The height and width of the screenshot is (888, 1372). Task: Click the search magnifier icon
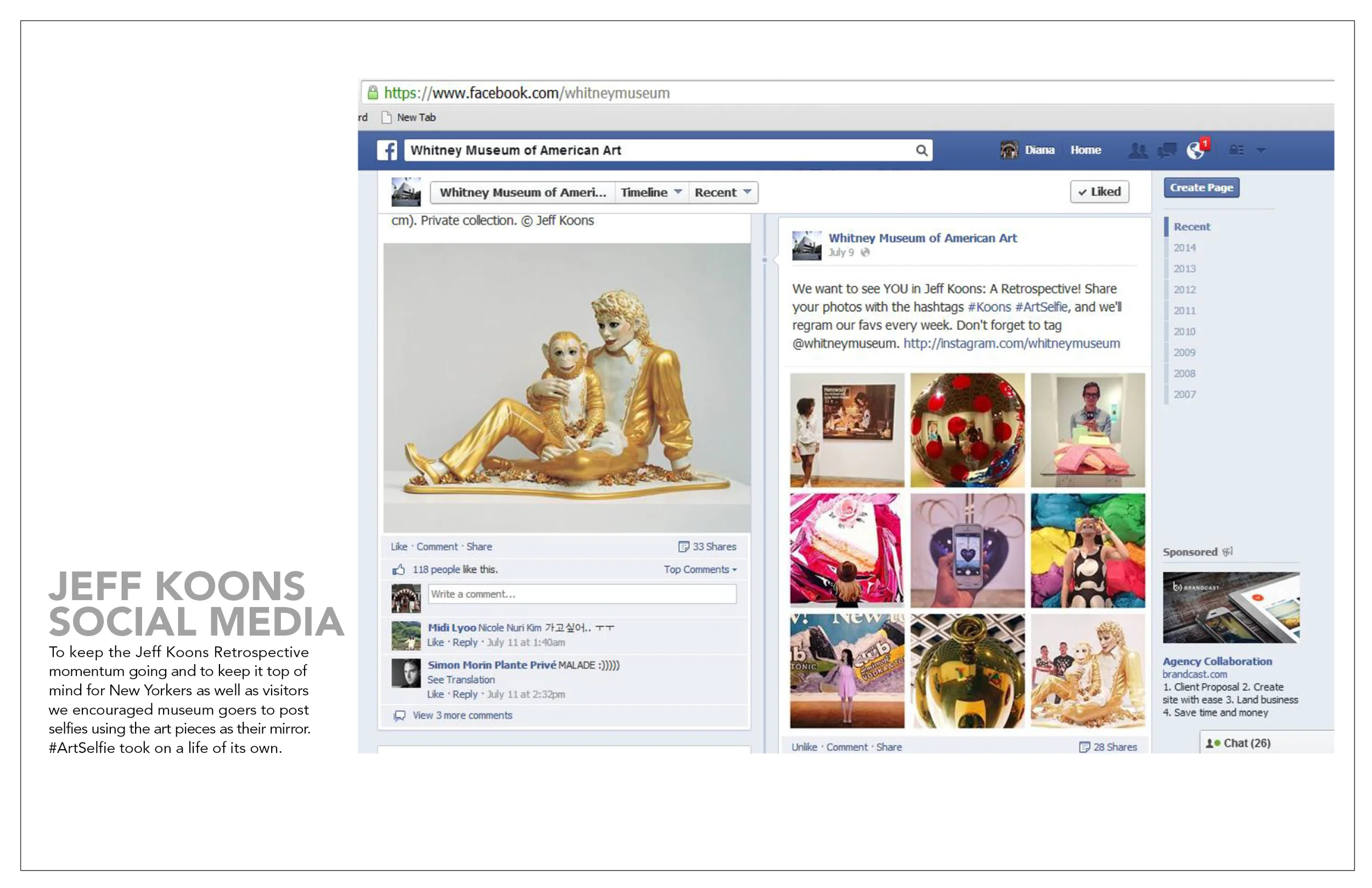[x=921, y=150]
